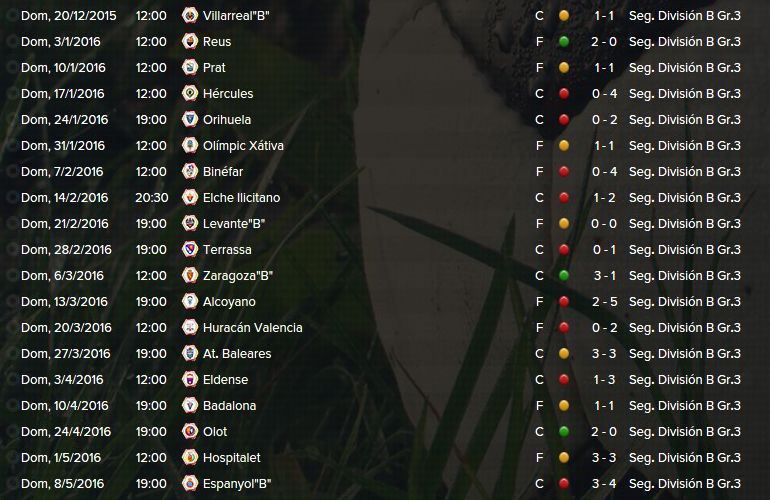Select the row radio for 20/12/2015 match
The image size is (770, 500).
(11, 16)
